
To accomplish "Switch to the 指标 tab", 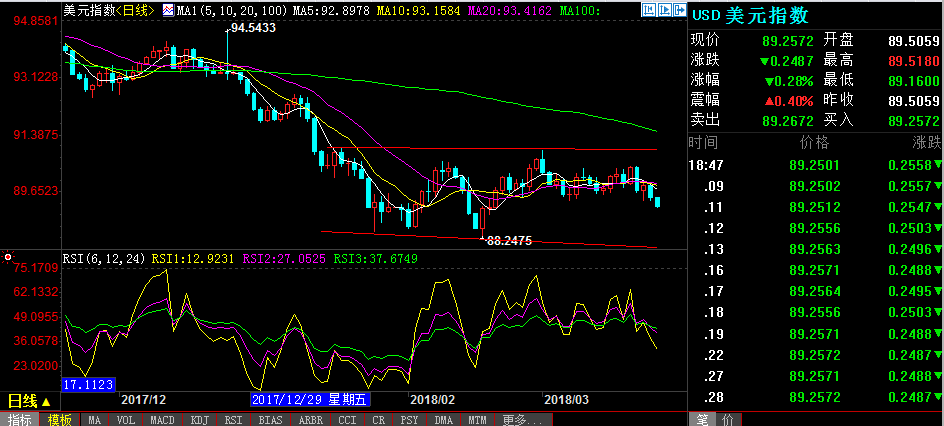I will pos(20,419).
